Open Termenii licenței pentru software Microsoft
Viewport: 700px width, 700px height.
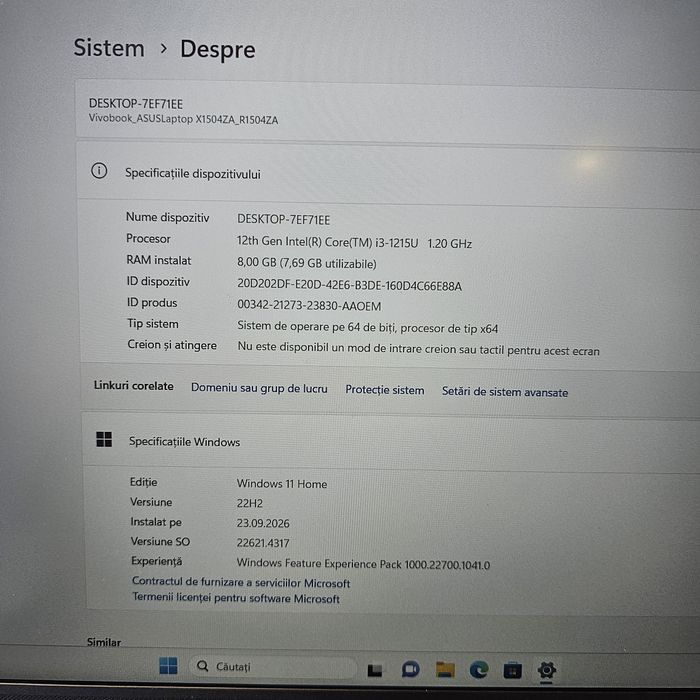(x=236, y=598)
